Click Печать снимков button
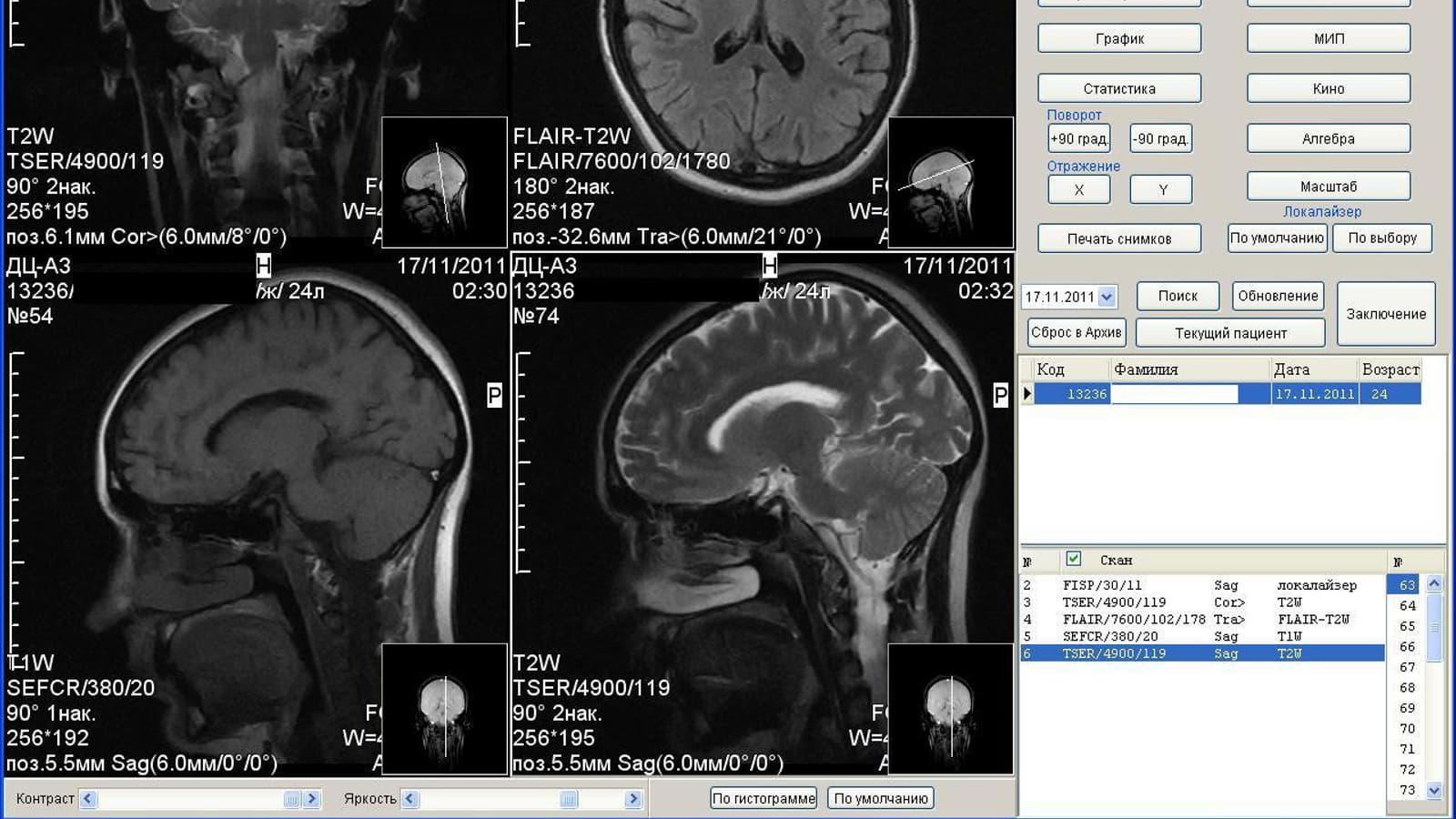The image size is (1456, 819). (x=1118, y=238)
